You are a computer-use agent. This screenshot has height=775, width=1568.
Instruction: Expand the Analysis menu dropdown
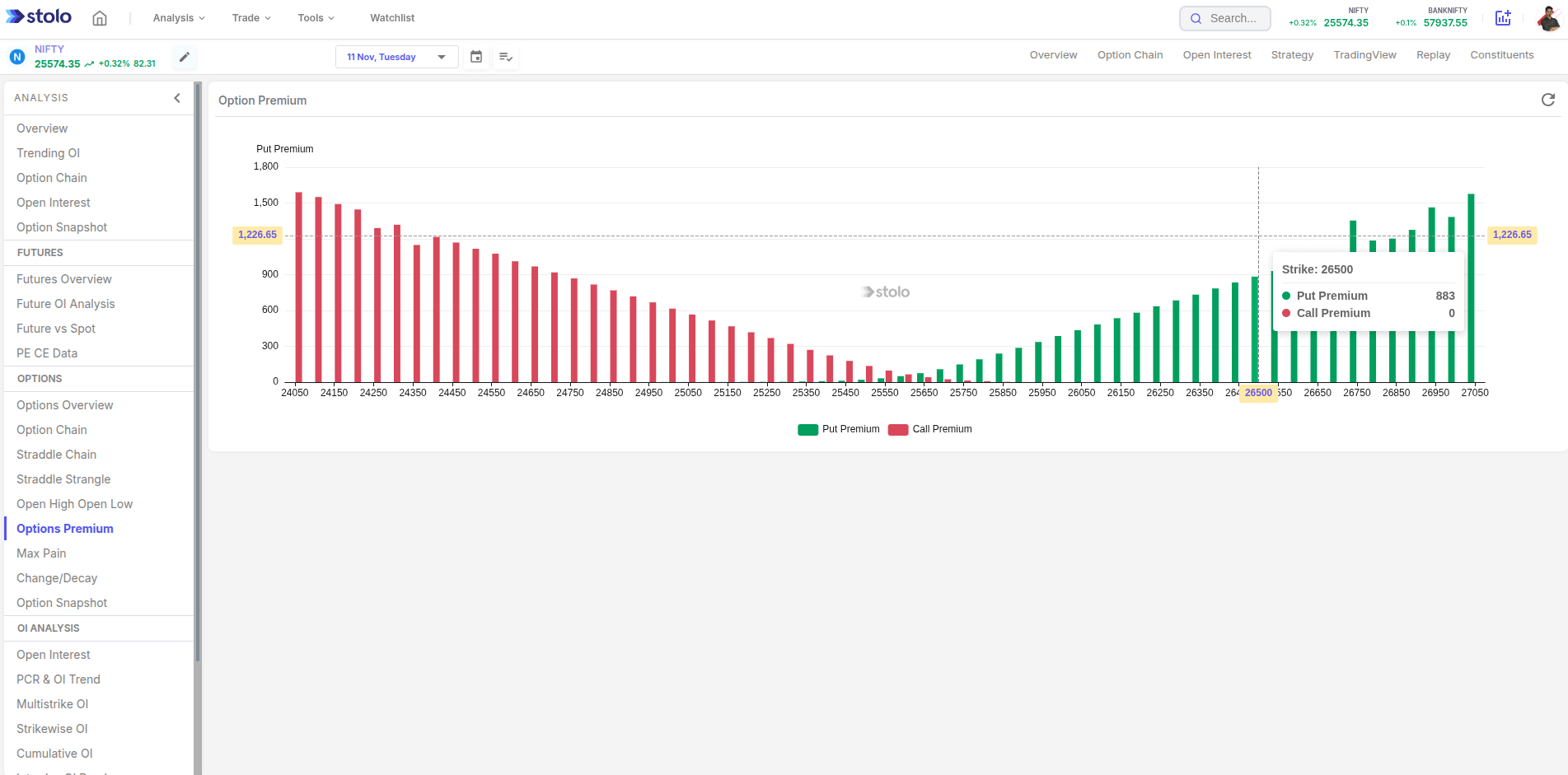pyautogui.click(x=178, y=17)
